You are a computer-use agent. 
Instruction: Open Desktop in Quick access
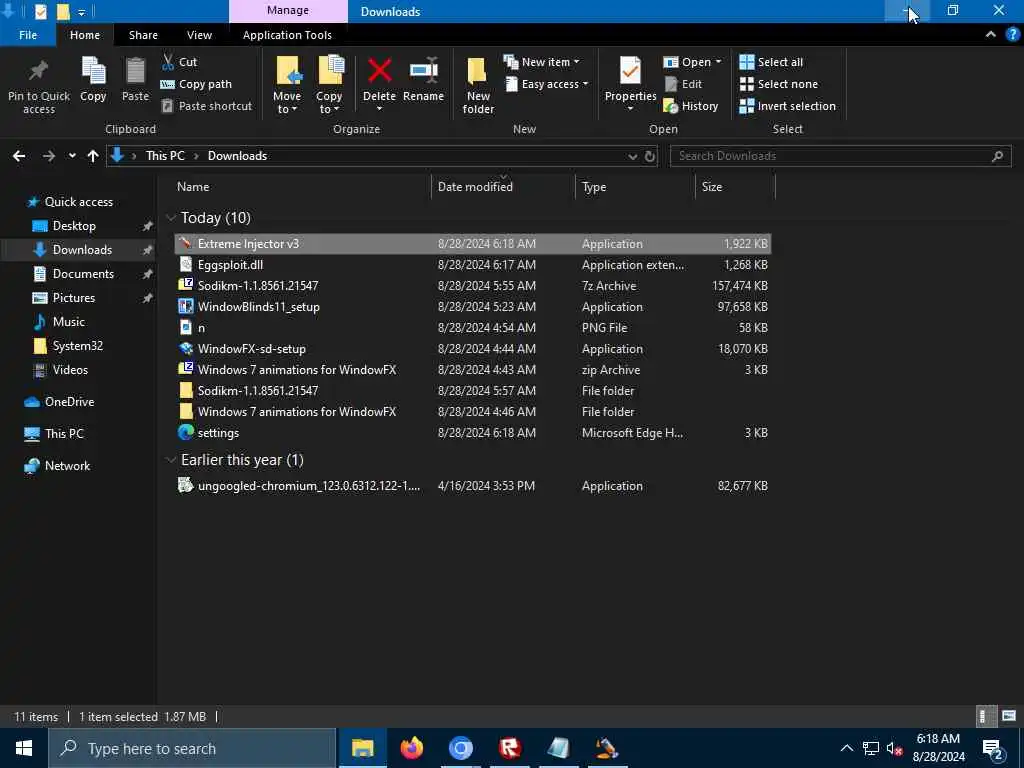pyautogui.click(x=74, y=226)
